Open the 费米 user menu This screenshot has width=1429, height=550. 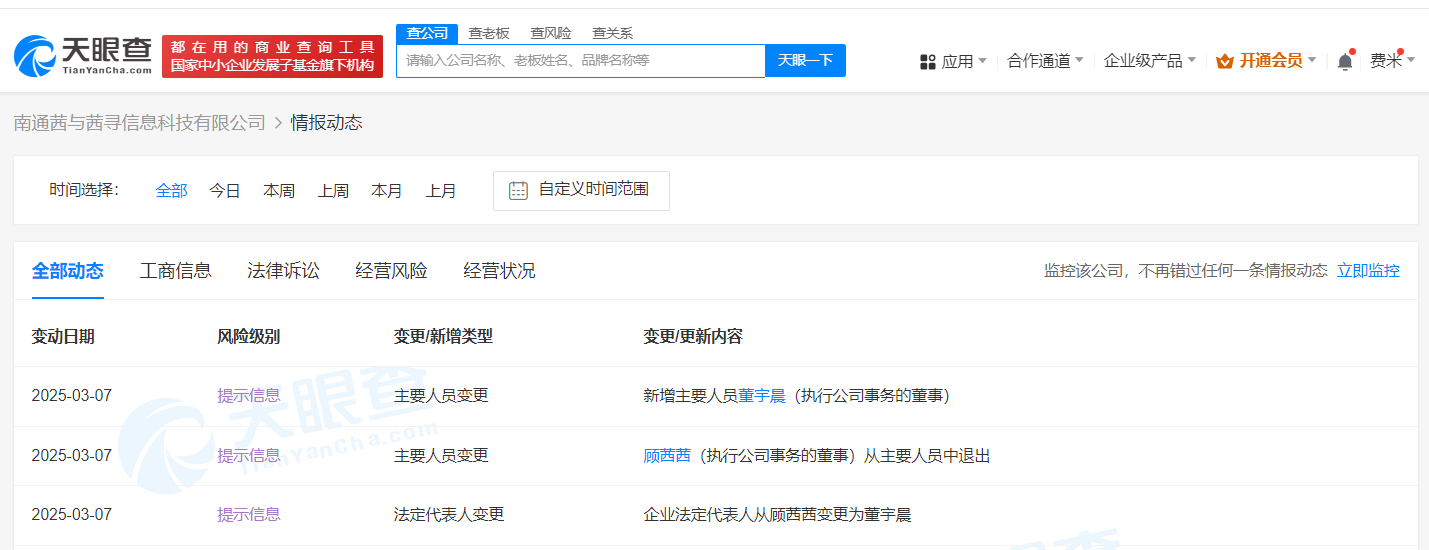1392,61
